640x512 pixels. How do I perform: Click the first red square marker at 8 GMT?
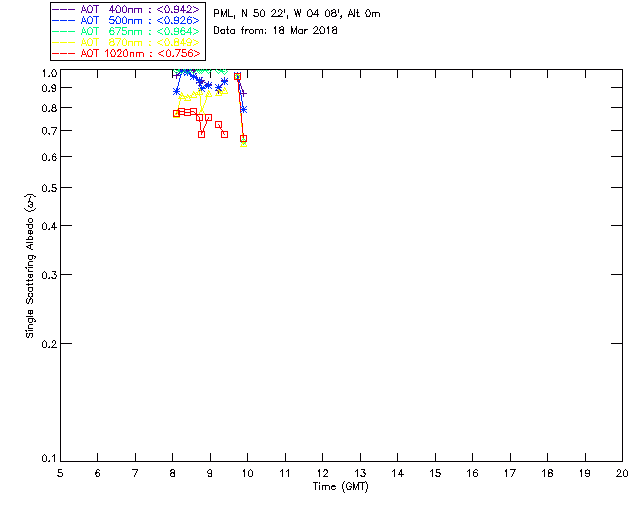click(176, 114)
